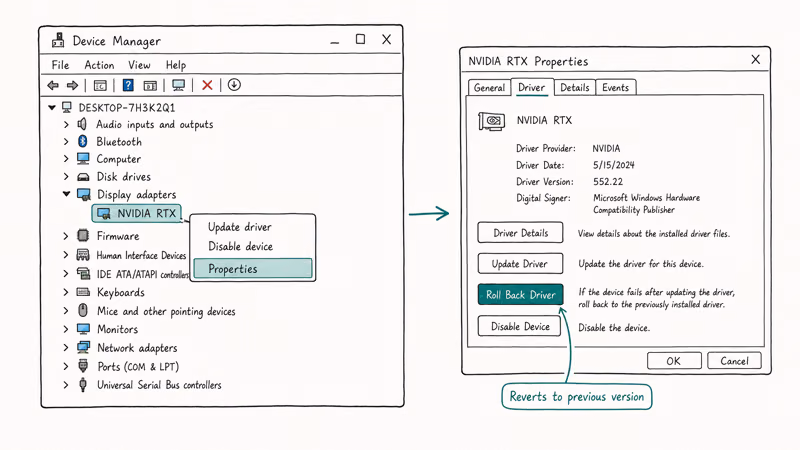Open the Help menu

tap(176, 65)
